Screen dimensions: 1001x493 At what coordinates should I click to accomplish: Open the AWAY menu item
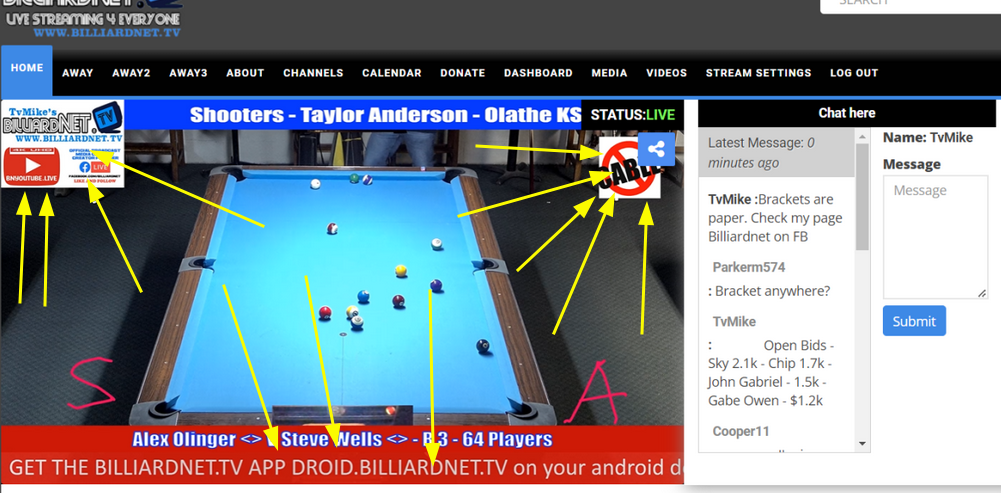click(78, 73)
